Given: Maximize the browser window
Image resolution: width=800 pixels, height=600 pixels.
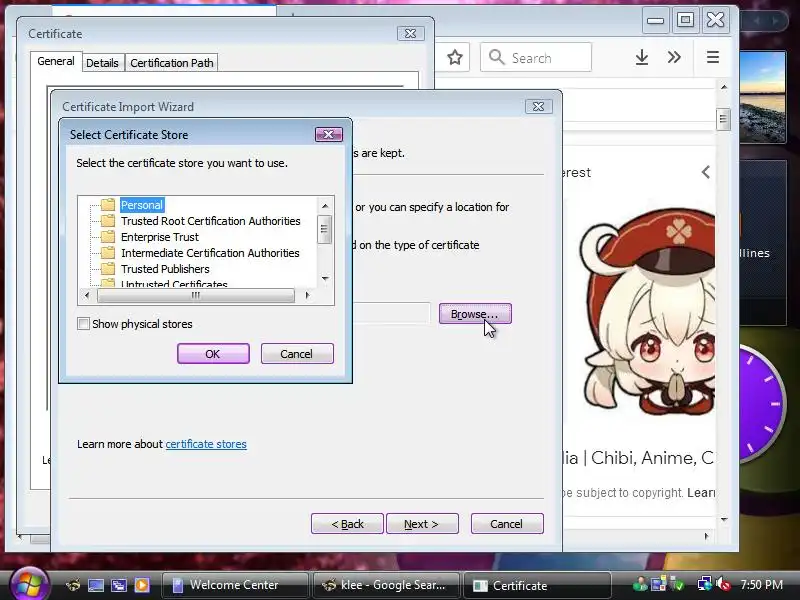Looking at the screenshot, I should (685, 20).
